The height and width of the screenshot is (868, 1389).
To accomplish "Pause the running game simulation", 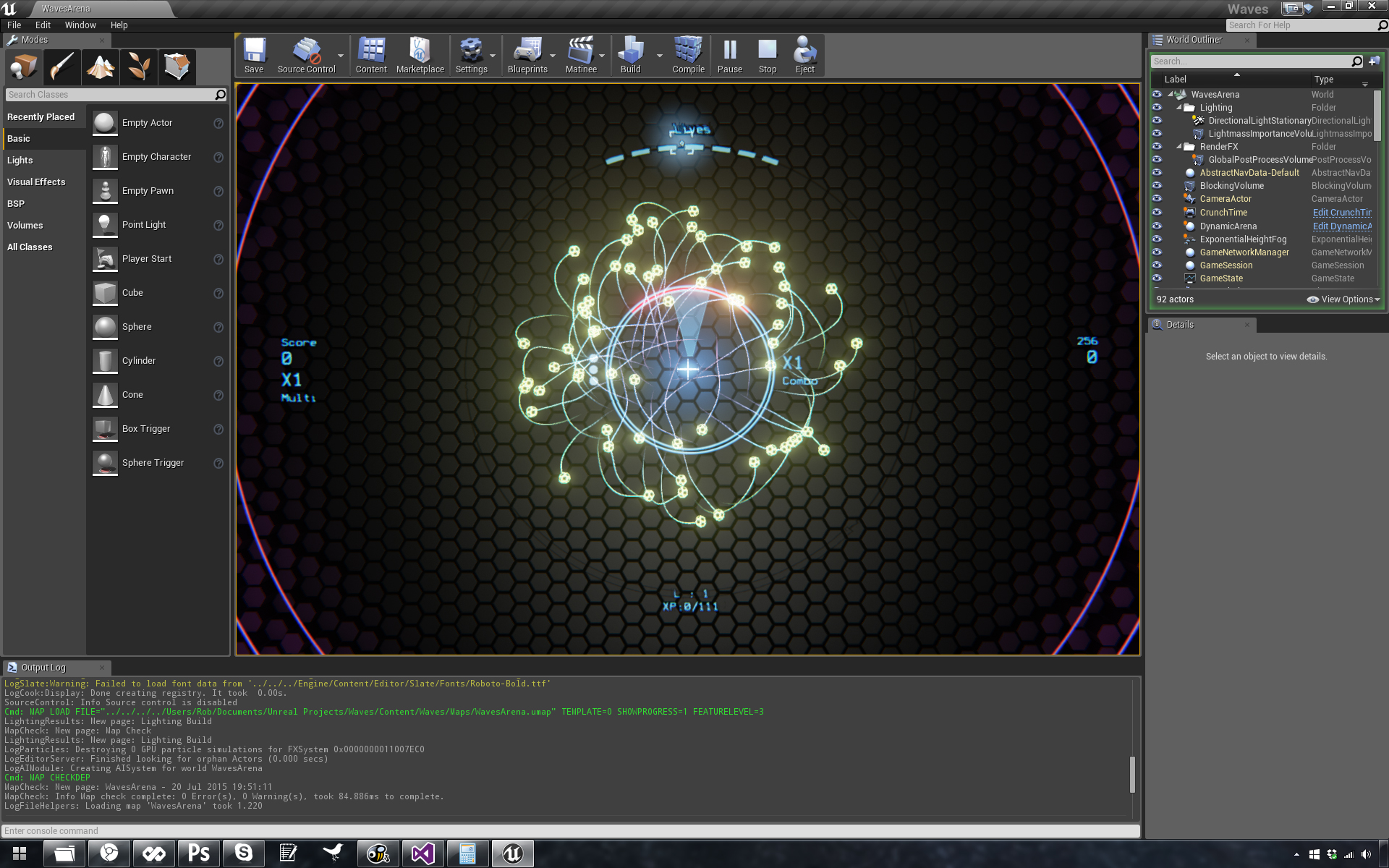I will tap(730, 56).
